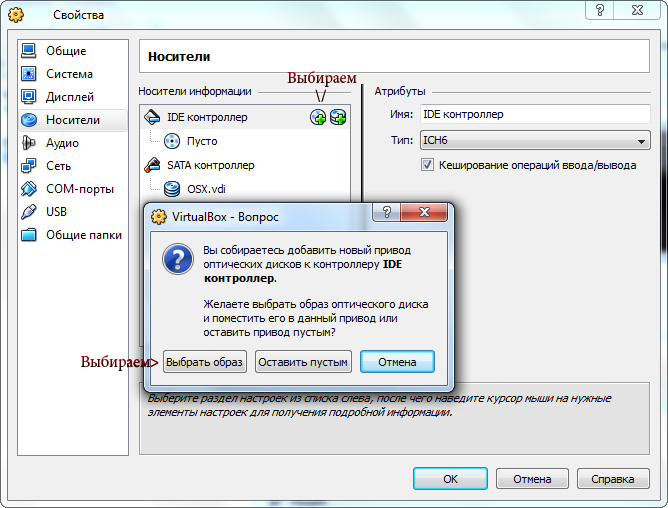This screenshot has height=508, width=668.
Task: Select the IDE контроллер tree row
Action: pos(245,117)
